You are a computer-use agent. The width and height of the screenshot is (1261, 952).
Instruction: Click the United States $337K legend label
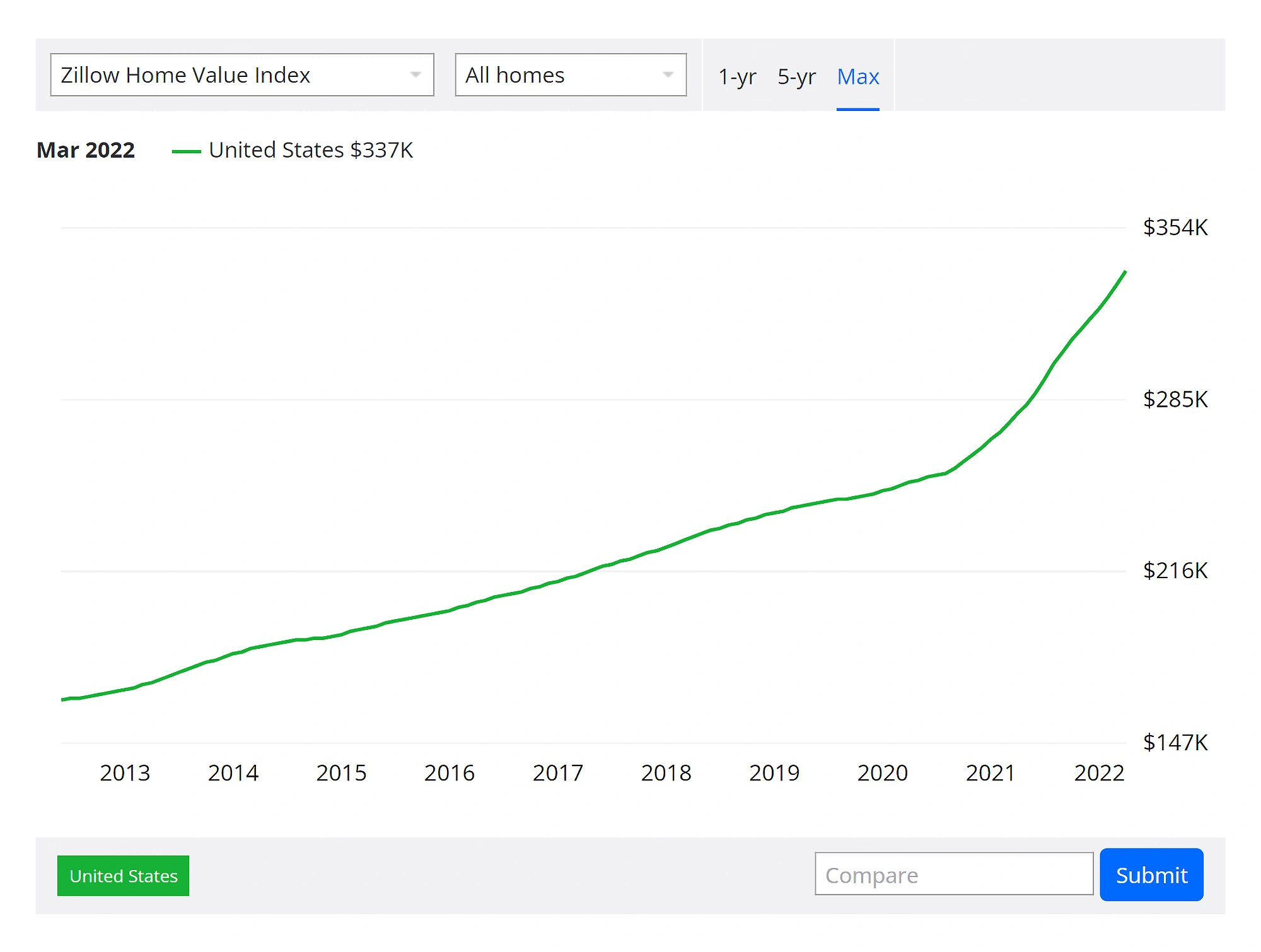311,150
